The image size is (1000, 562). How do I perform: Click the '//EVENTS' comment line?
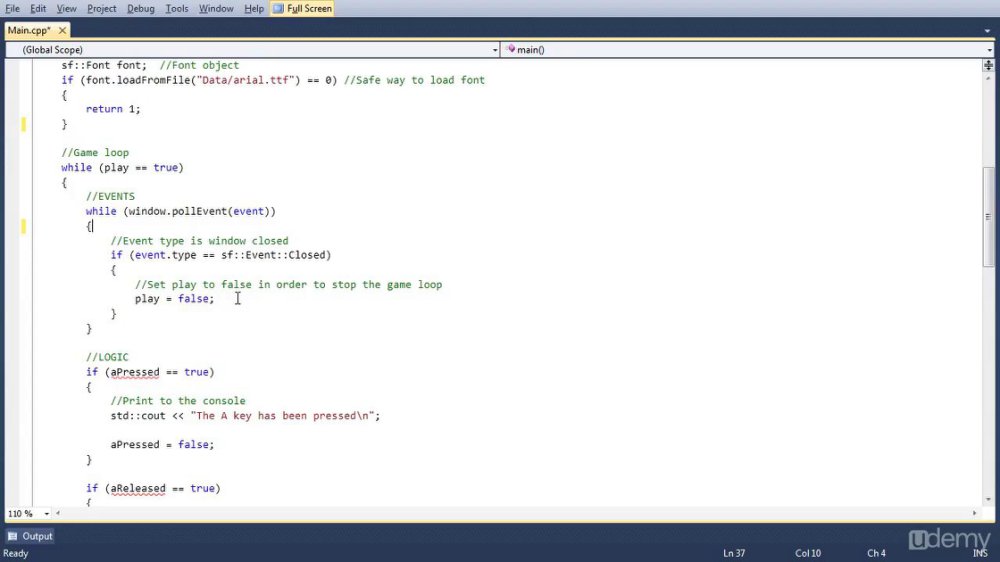pos(110,196)
